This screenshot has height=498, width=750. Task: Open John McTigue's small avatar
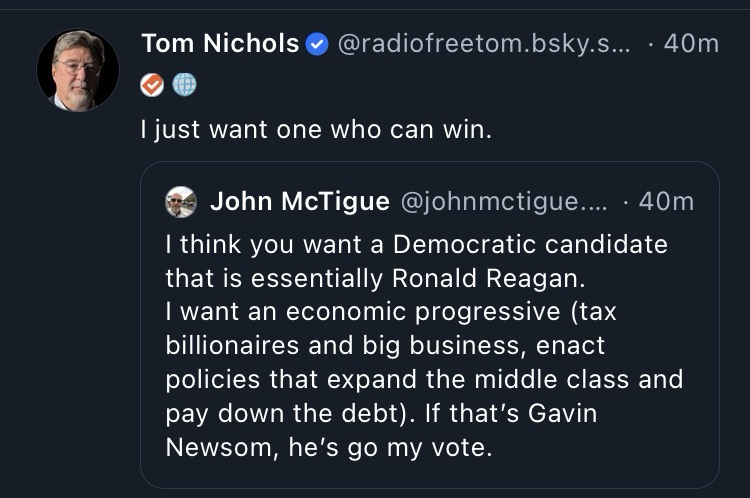pos(181,202)
